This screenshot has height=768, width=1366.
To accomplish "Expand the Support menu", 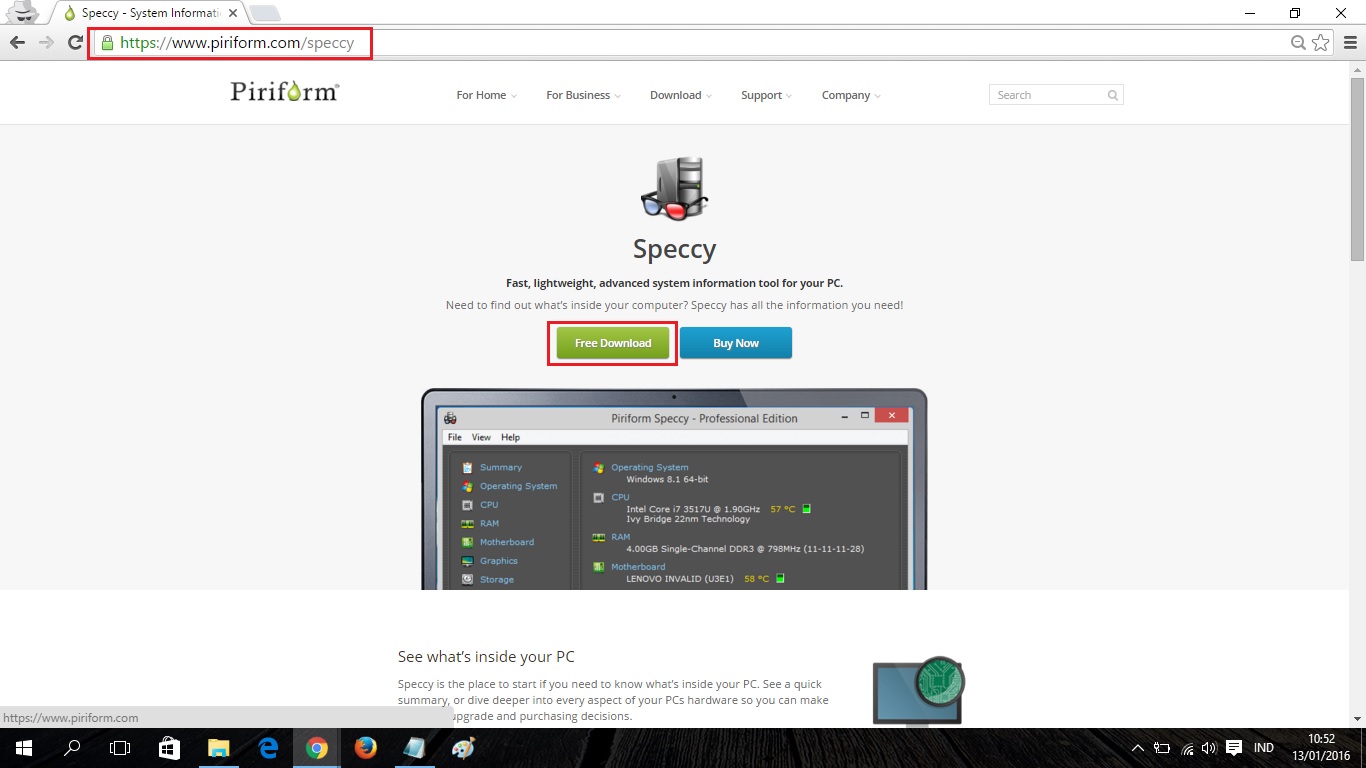I will pyautogui.click(x=766, y=95).
